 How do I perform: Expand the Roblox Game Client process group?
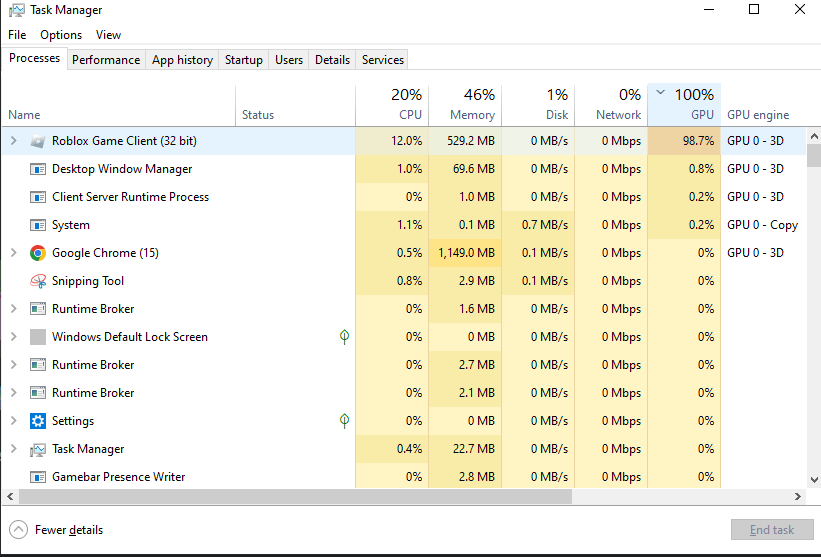14,141
